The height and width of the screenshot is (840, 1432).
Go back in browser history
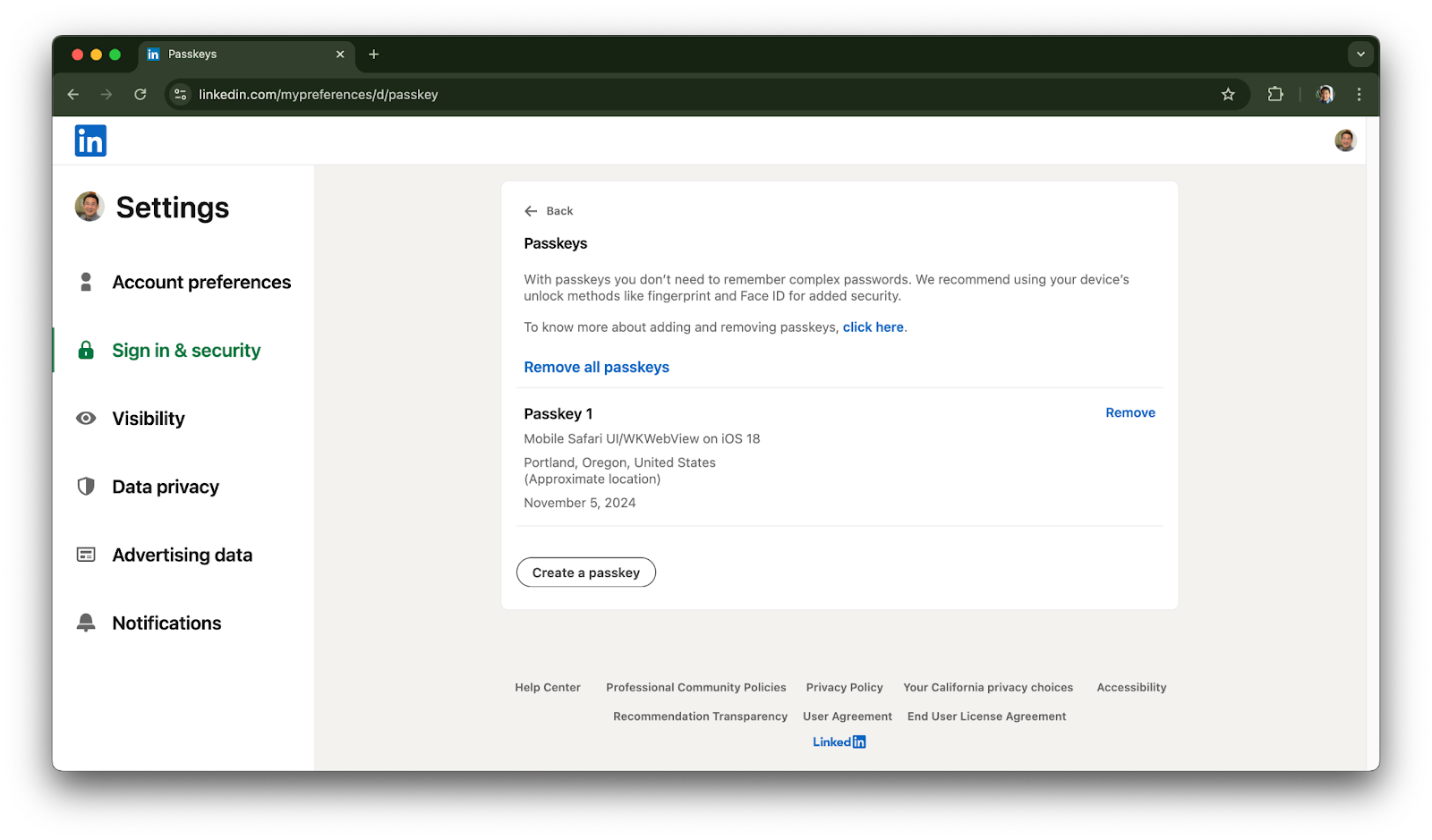coord(73,94)
